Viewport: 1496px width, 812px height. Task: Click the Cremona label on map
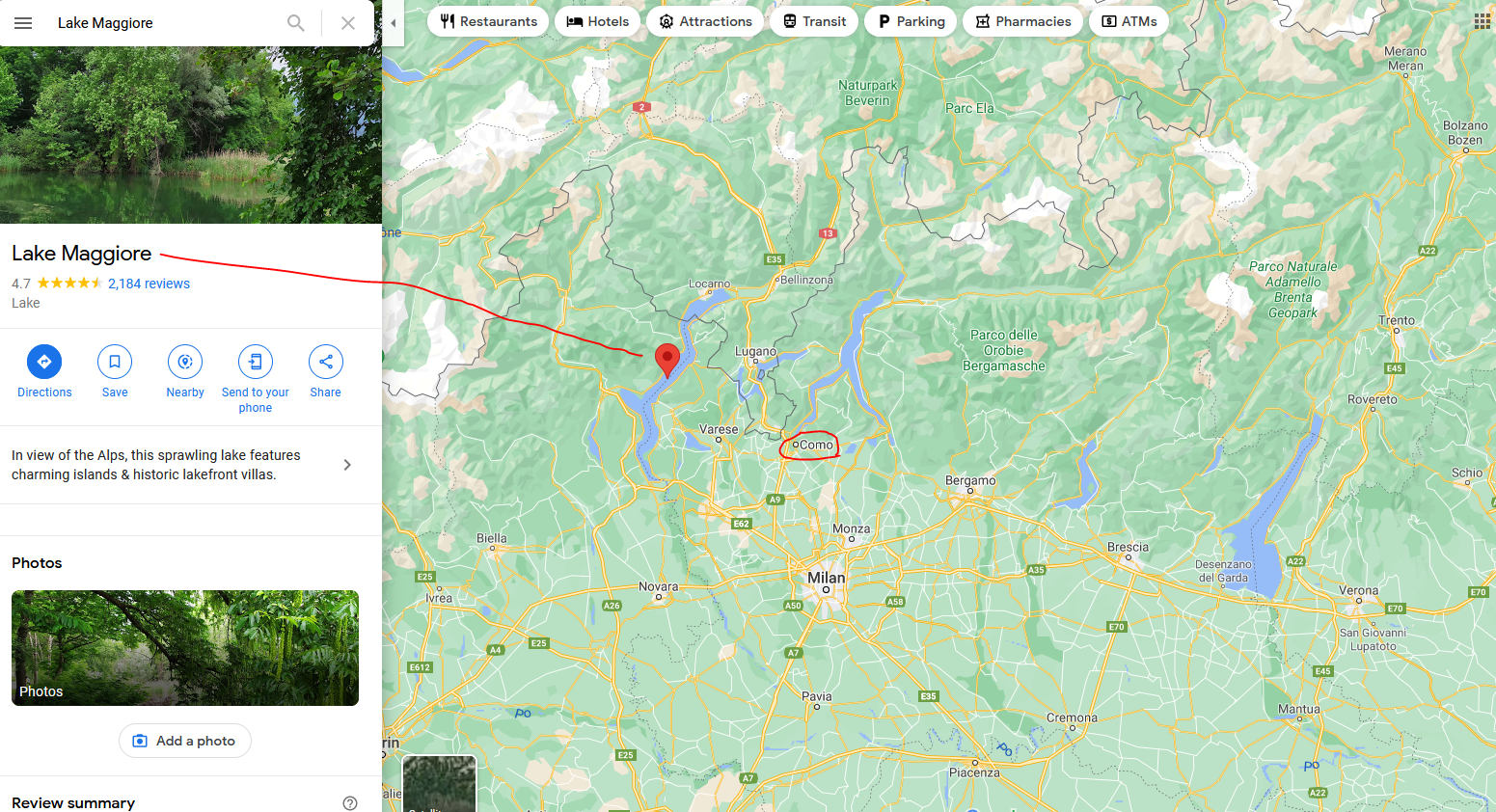[1072, 717]
